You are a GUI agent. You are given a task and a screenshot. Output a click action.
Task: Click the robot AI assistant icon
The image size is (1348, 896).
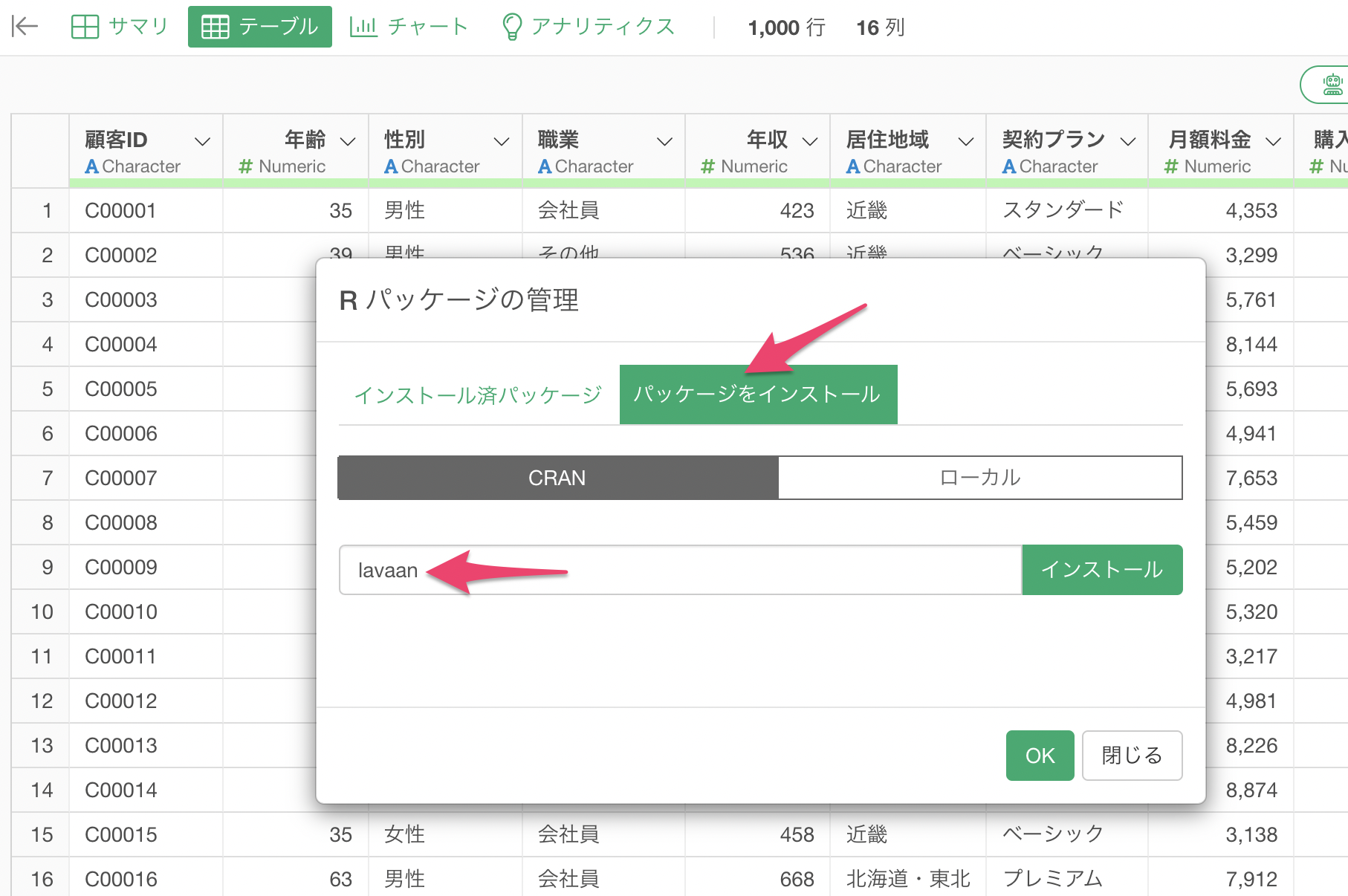click(x=1332, y=85)
